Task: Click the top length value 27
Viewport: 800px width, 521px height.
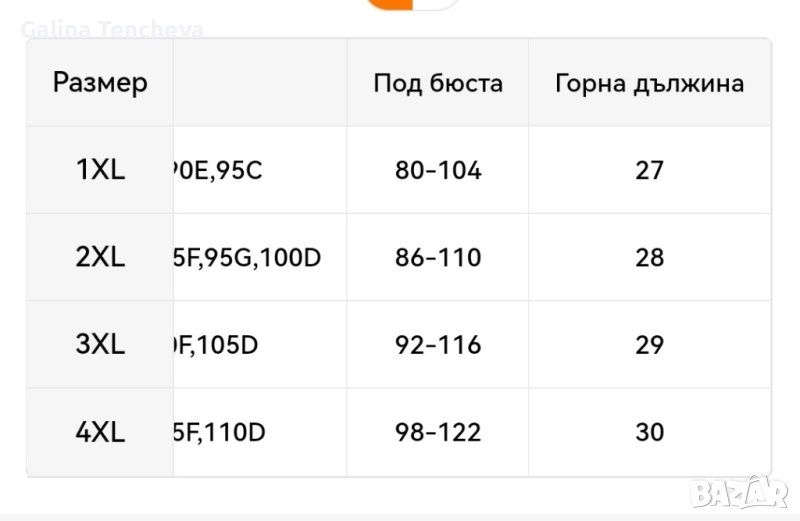Action: (649, 170)
